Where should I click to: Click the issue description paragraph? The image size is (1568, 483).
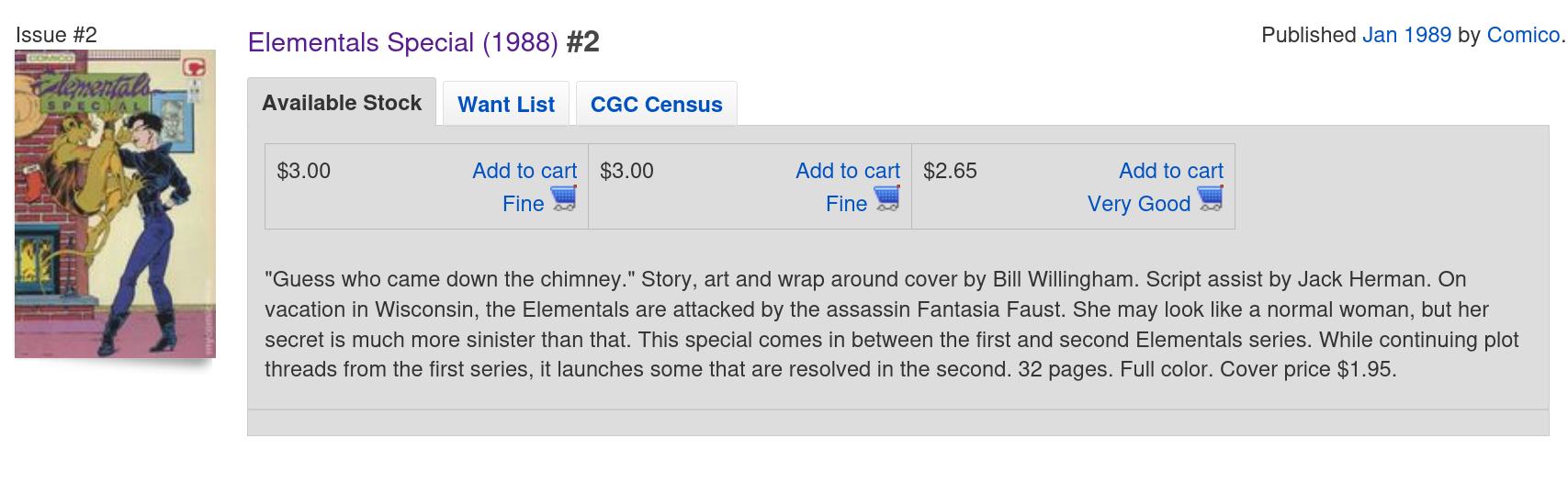point(891,324)
